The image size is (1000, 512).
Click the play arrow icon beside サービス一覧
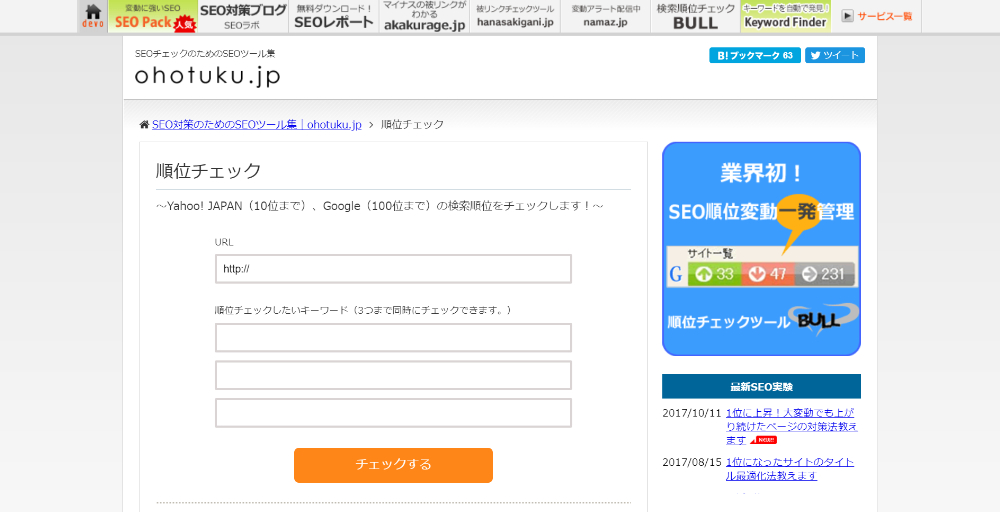[x=847, y=17]
